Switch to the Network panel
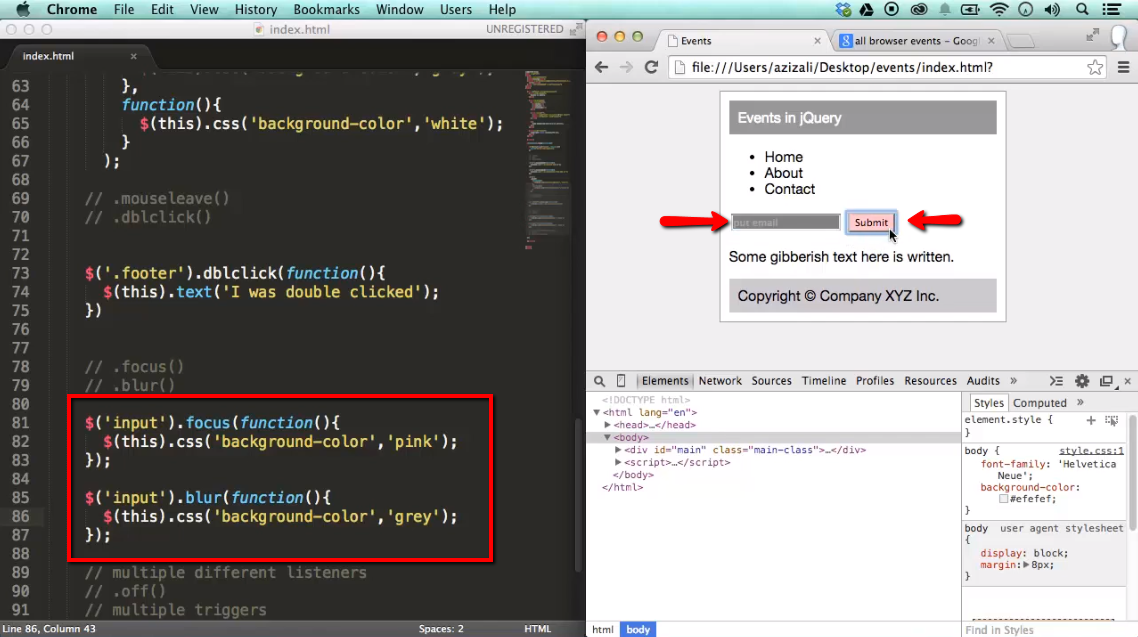1138x637 pixels. coord(719,380)
